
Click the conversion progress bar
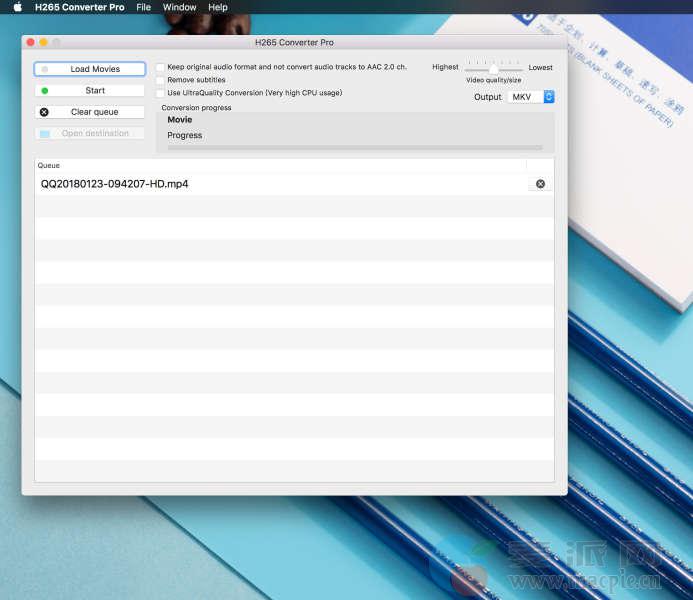click(x=355, y=147)
